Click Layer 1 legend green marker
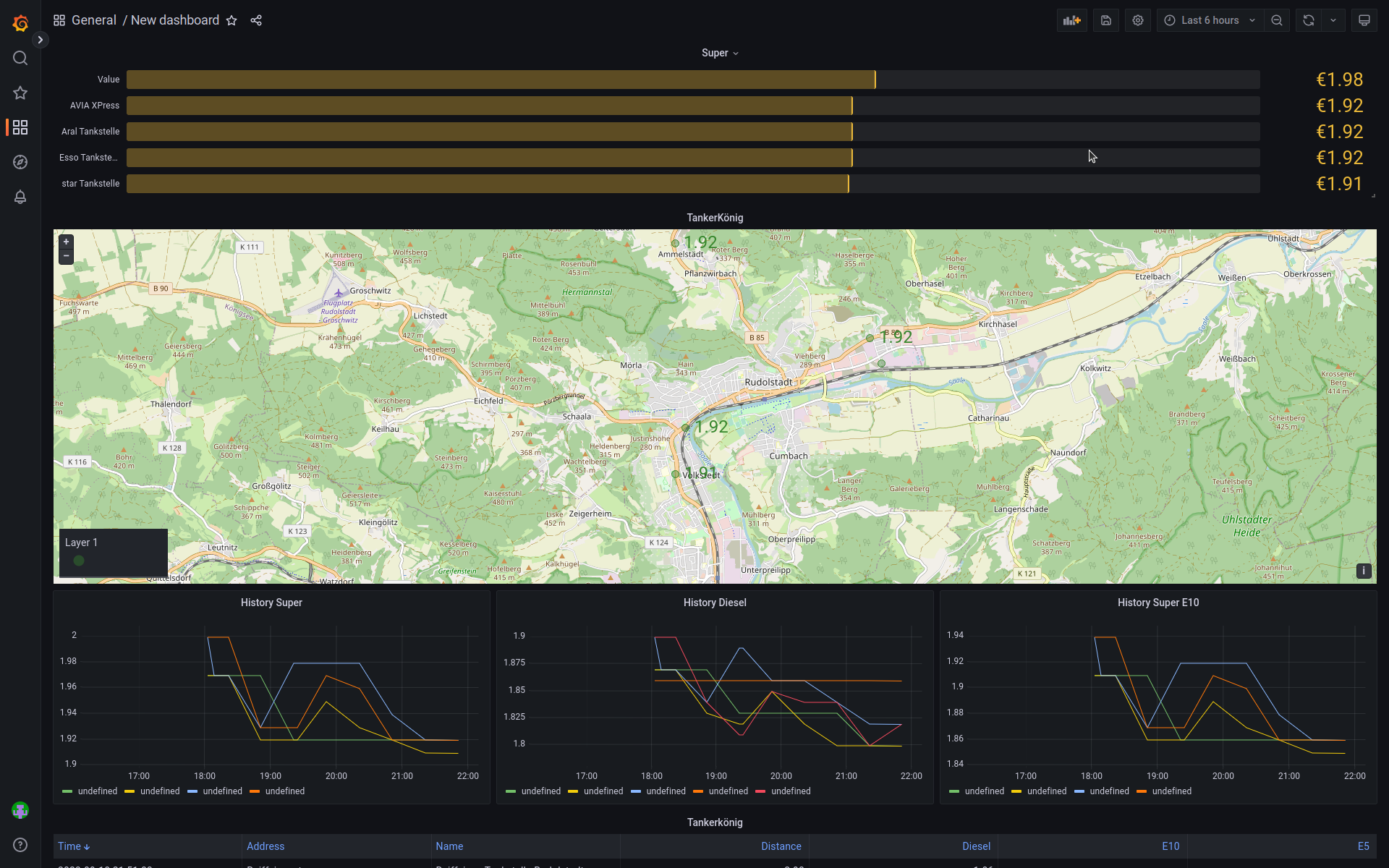This screenshot has width=1389, height=868. (79, 561)
